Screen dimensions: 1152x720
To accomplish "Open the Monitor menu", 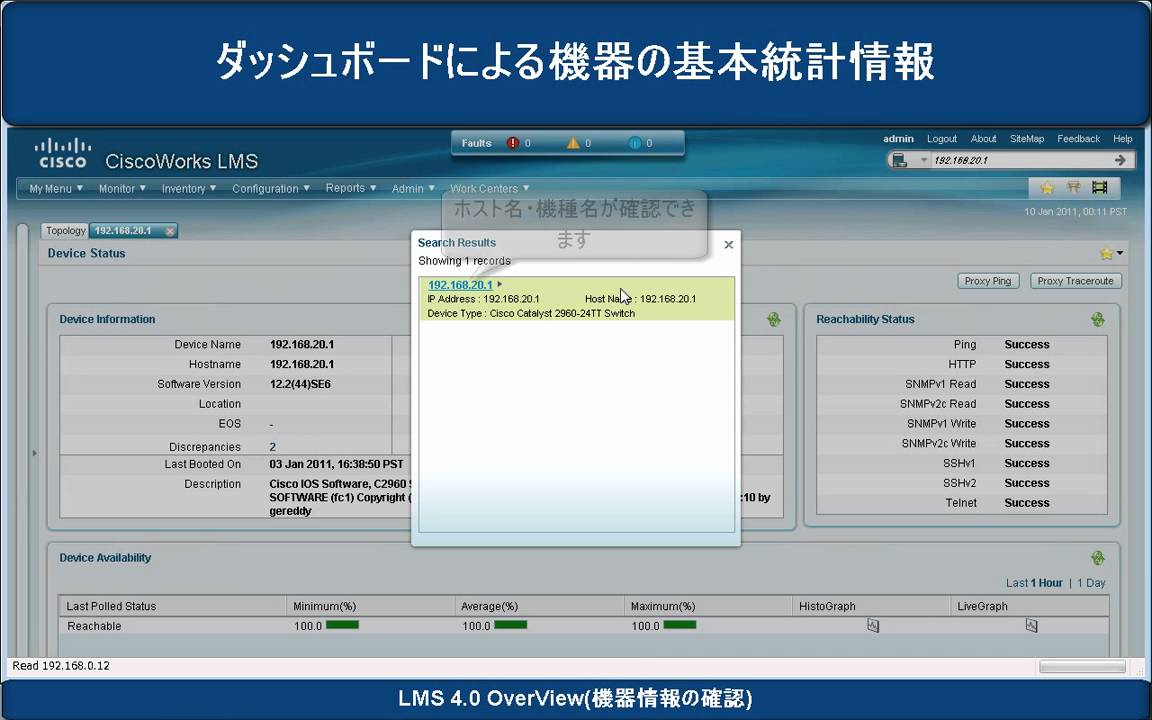I will coord(122,189).
